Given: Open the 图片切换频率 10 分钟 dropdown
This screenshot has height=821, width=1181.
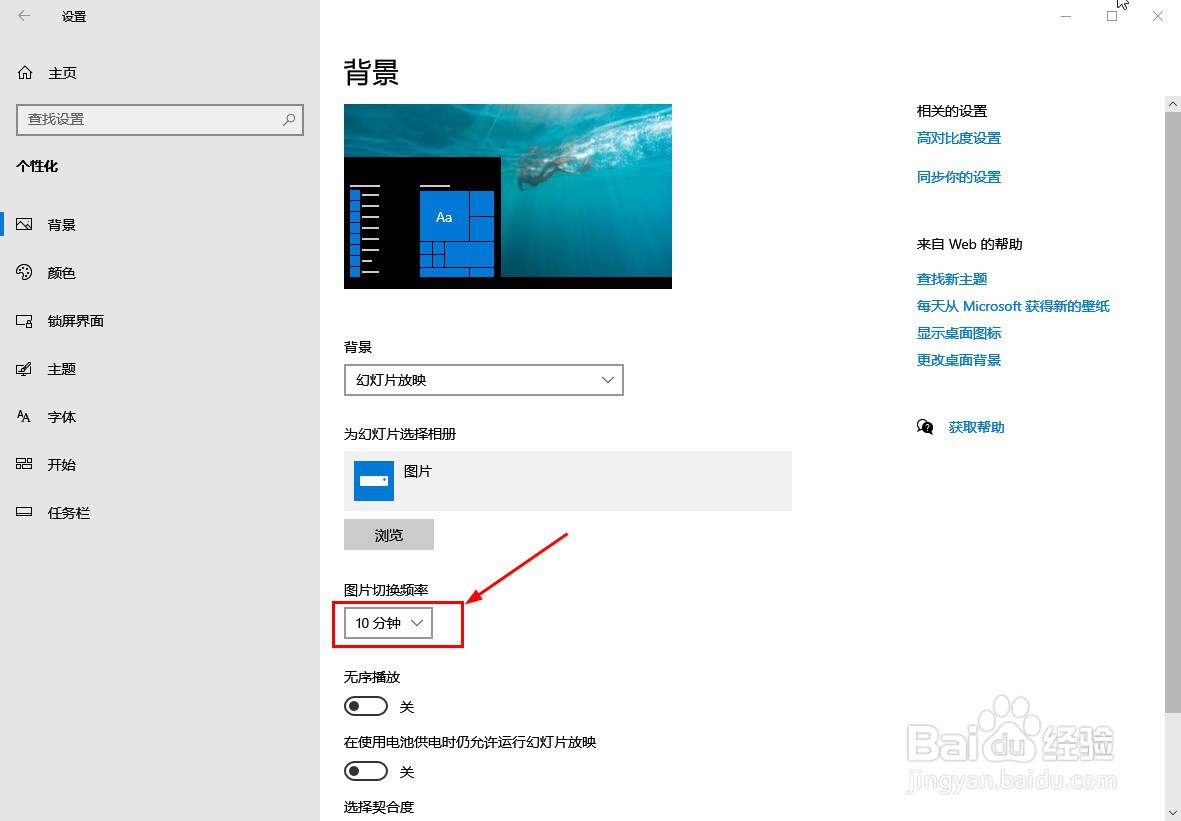Looking at the screenshot, I should [389, 623].
